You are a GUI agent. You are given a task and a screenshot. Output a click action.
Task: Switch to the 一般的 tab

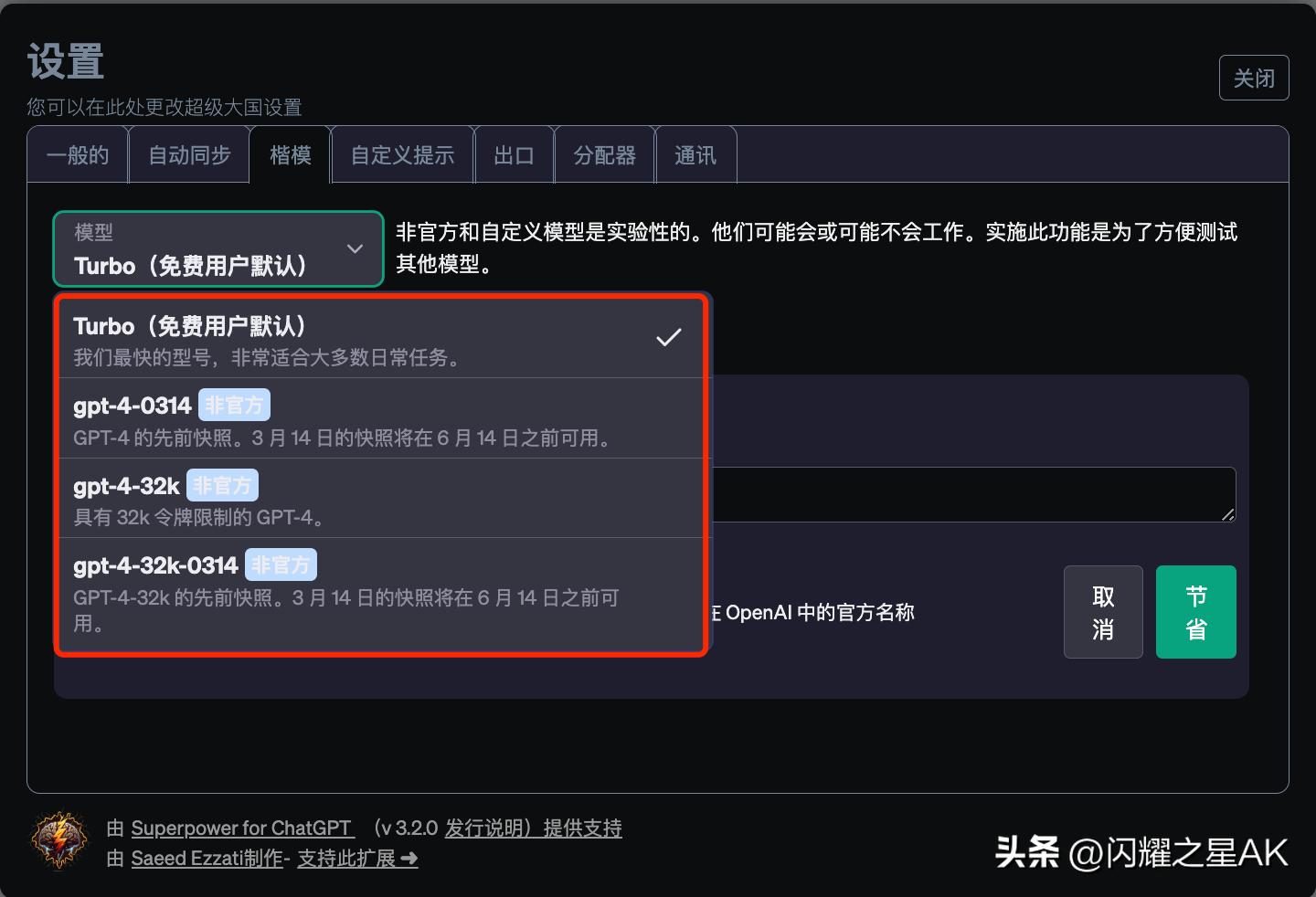[77, 154]
